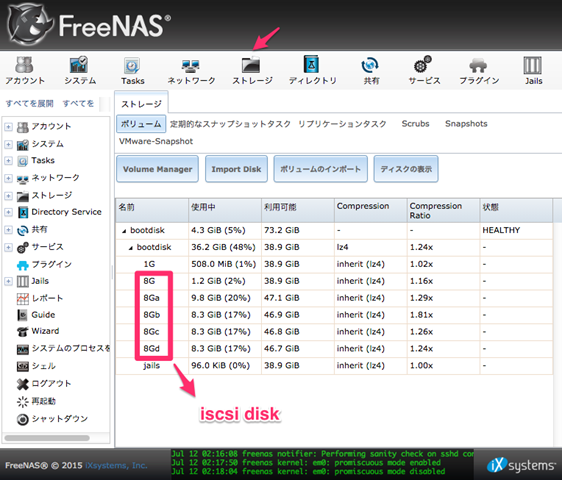Switch to the Snapshots tab
Image resolution: width=562 pixels, height=480 pixels.
tap(466, 124)
